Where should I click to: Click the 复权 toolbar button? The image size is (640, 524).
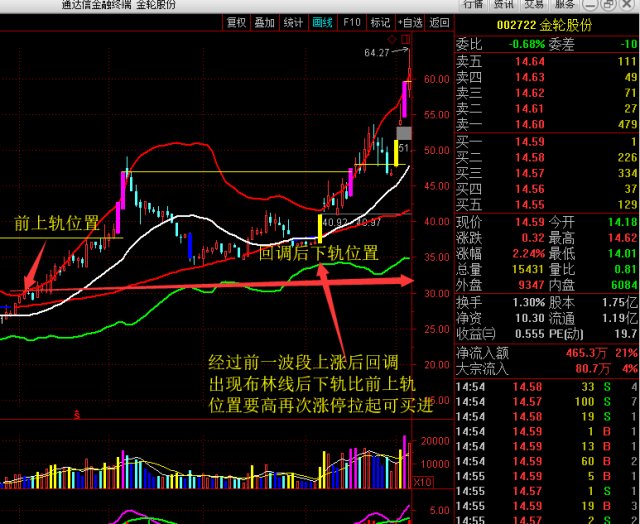pos(236,21)
